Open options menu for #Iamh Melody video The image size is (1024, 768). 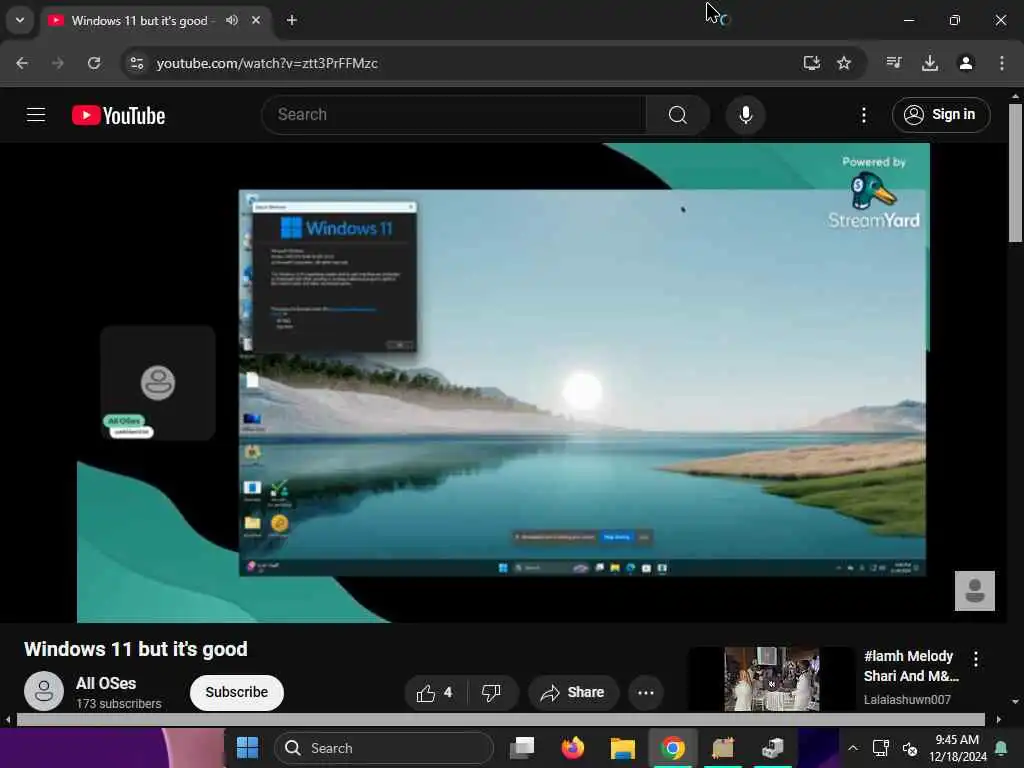pos(976,658)
